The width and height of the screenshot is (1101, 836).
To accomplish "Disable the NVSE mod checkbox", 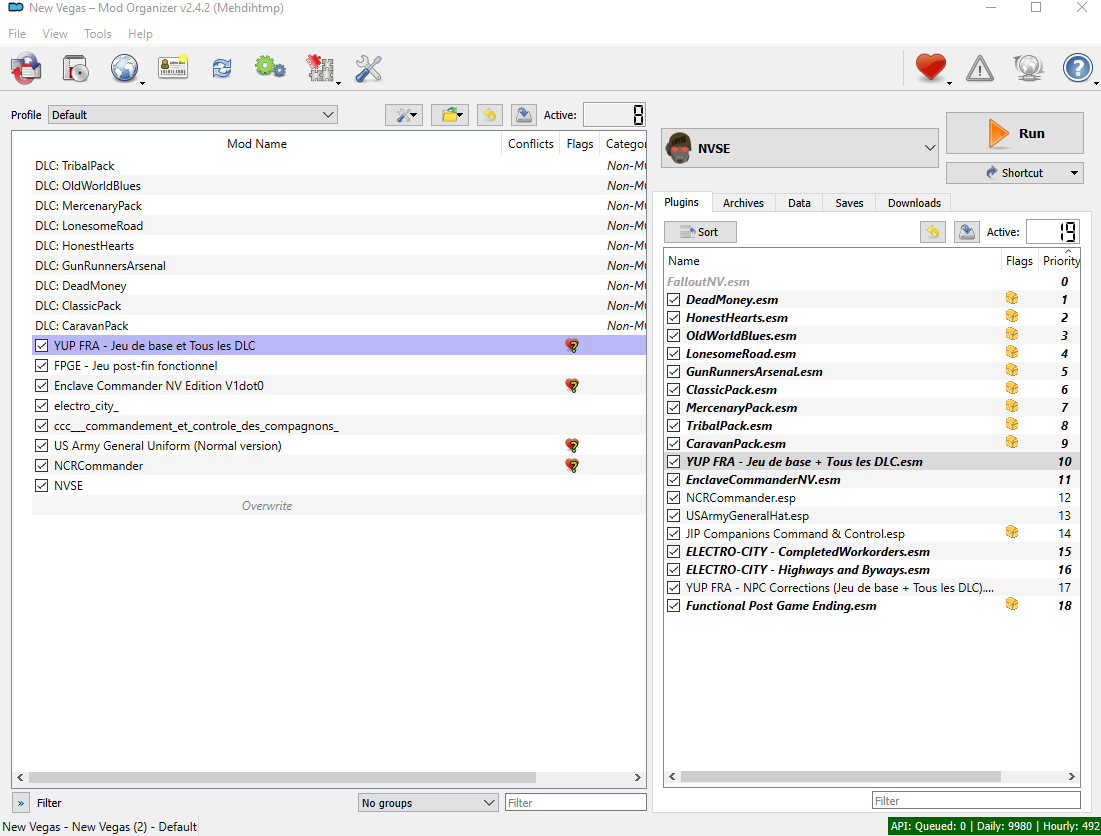I will [41, 486].
